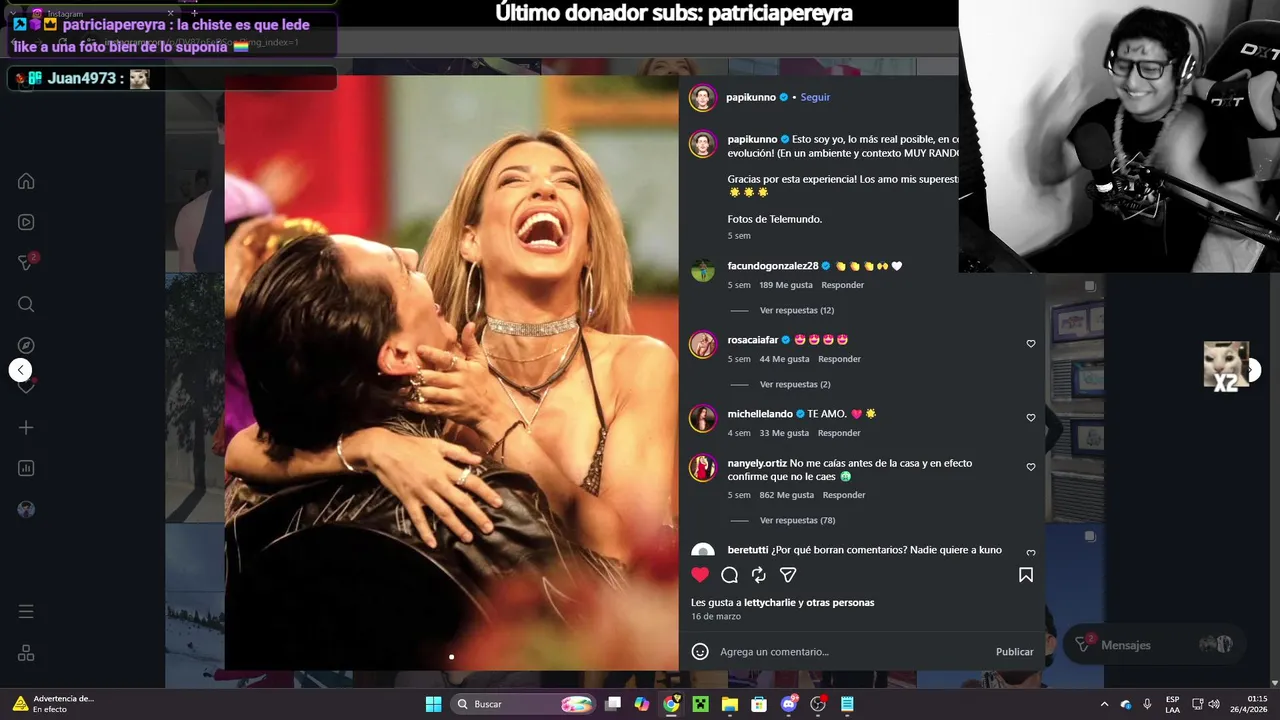This screenshot has width=1280, height=720.
Task: Open Task View on the taskbar
Action: coord(613,704)
